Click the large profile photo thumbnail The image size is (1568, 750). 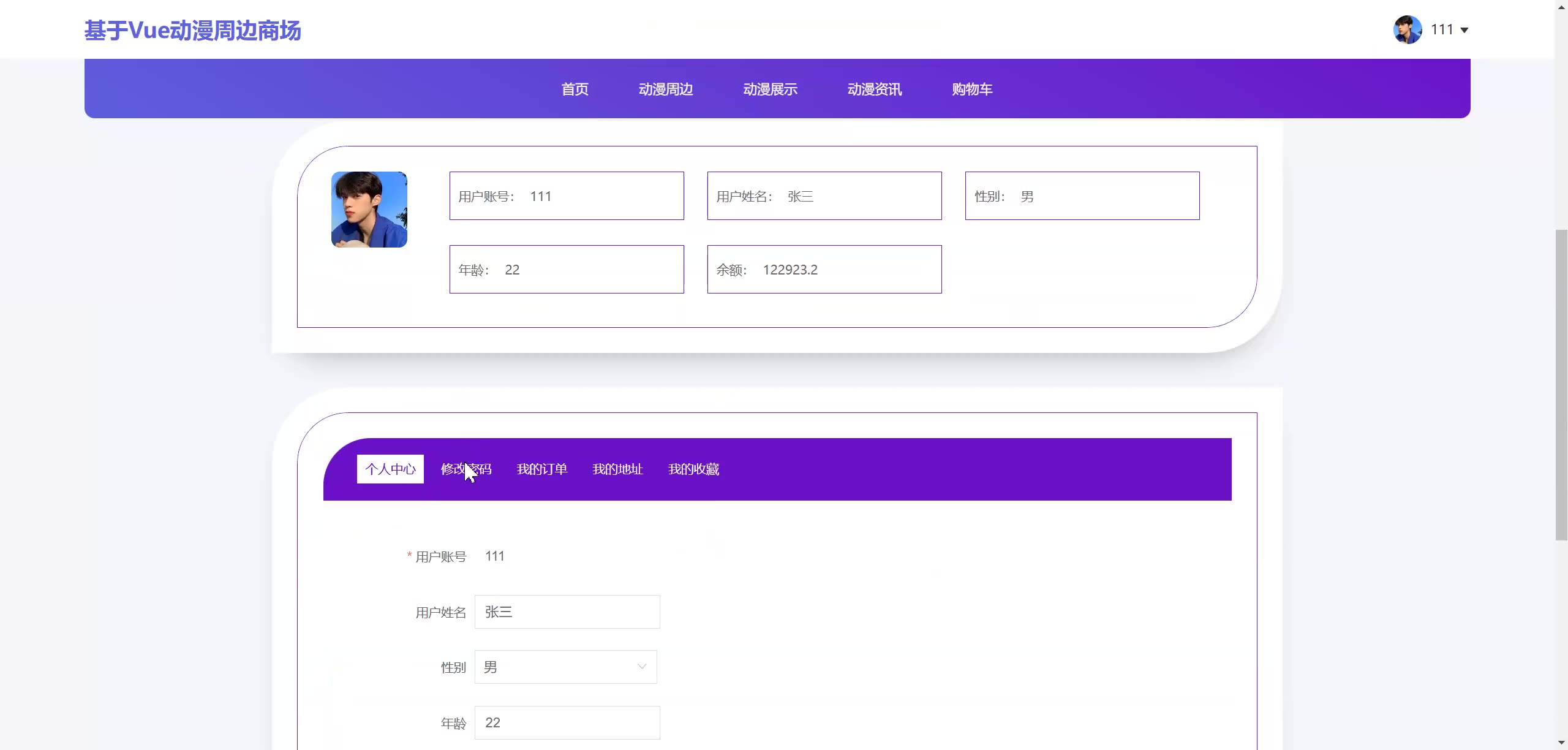coord(369,210)
